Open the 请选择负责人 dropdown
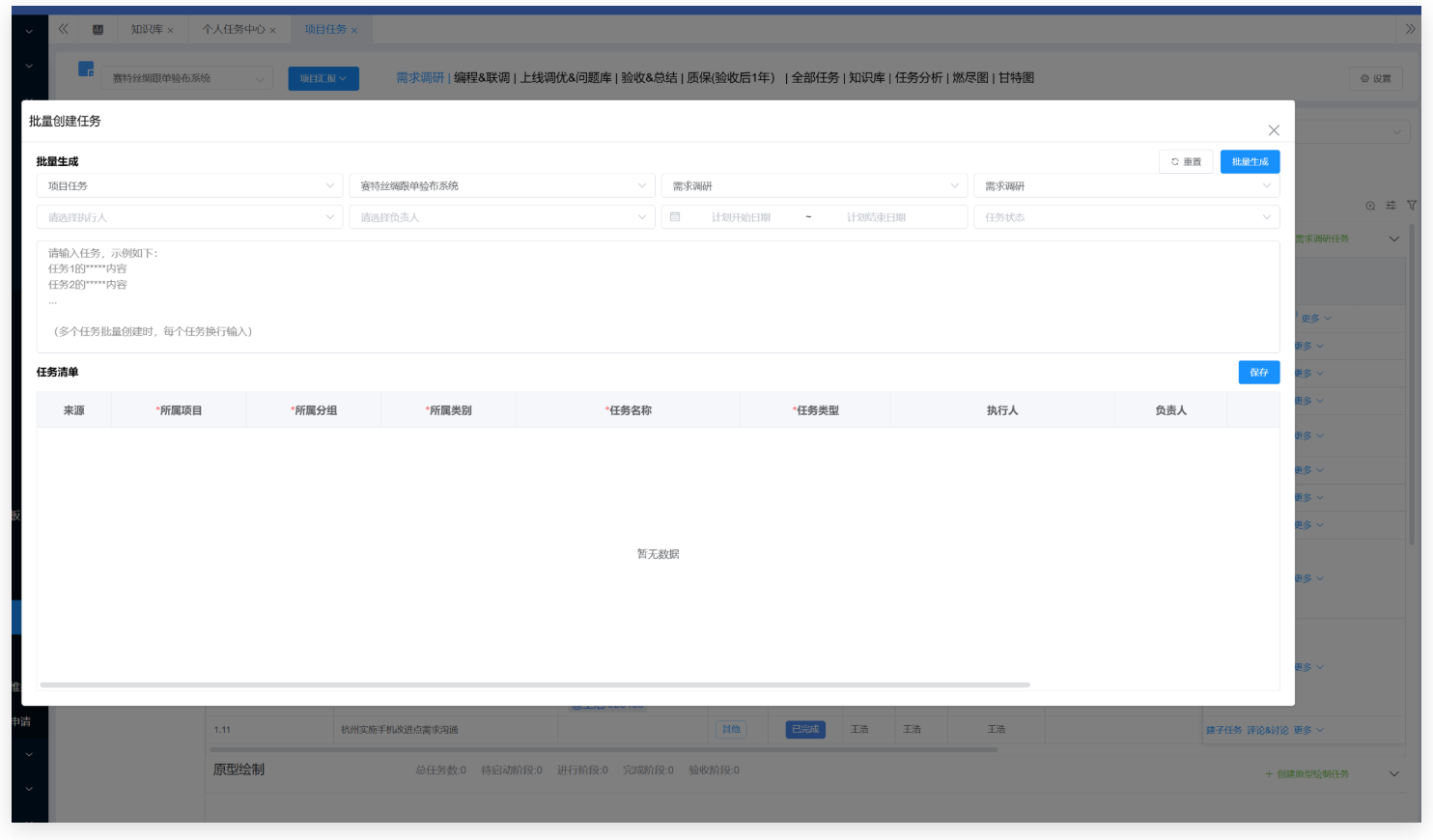 tap(502, 217)
